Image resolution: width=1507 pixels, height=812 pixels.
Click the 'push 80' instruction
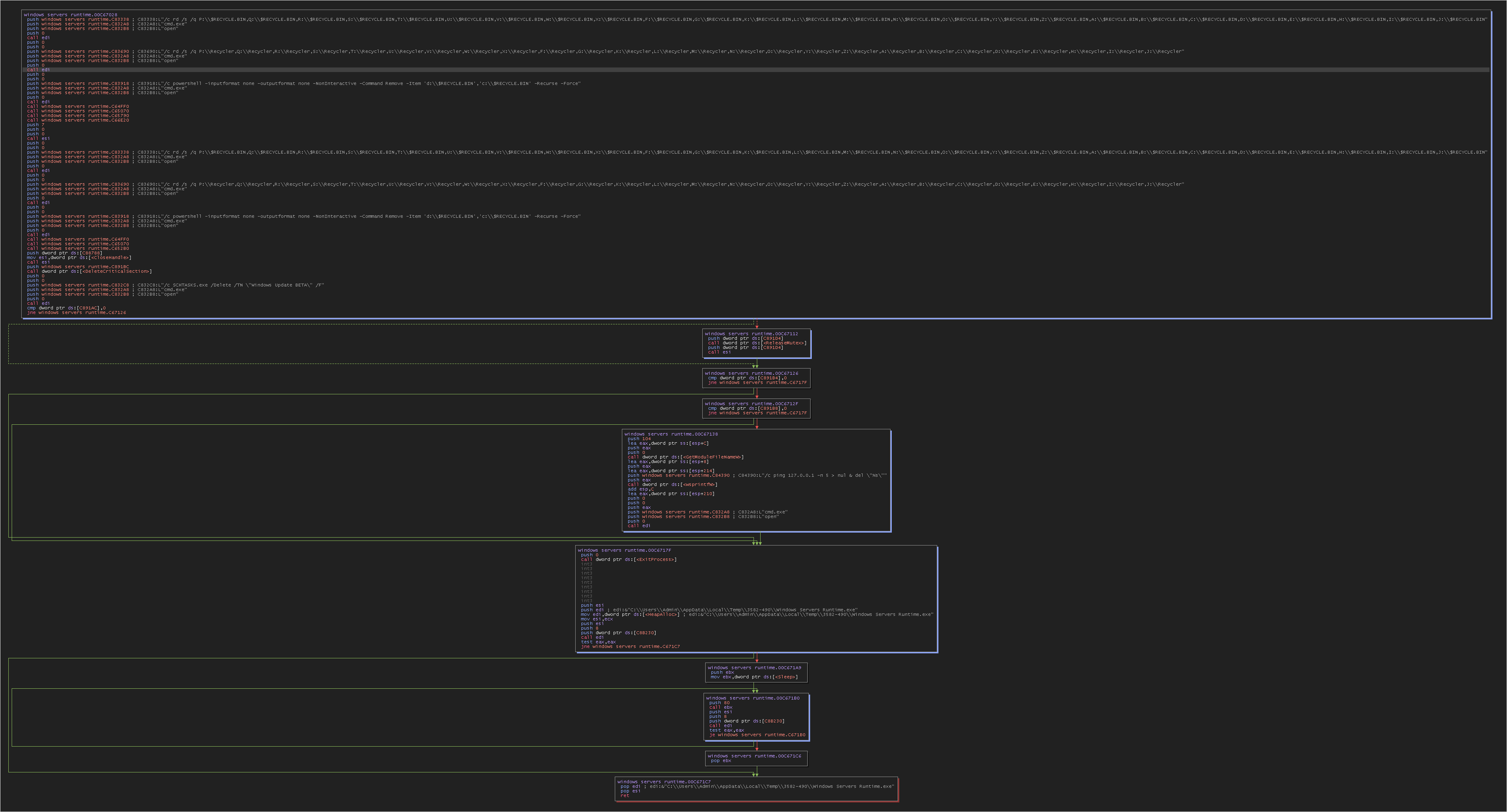point(719,702)
